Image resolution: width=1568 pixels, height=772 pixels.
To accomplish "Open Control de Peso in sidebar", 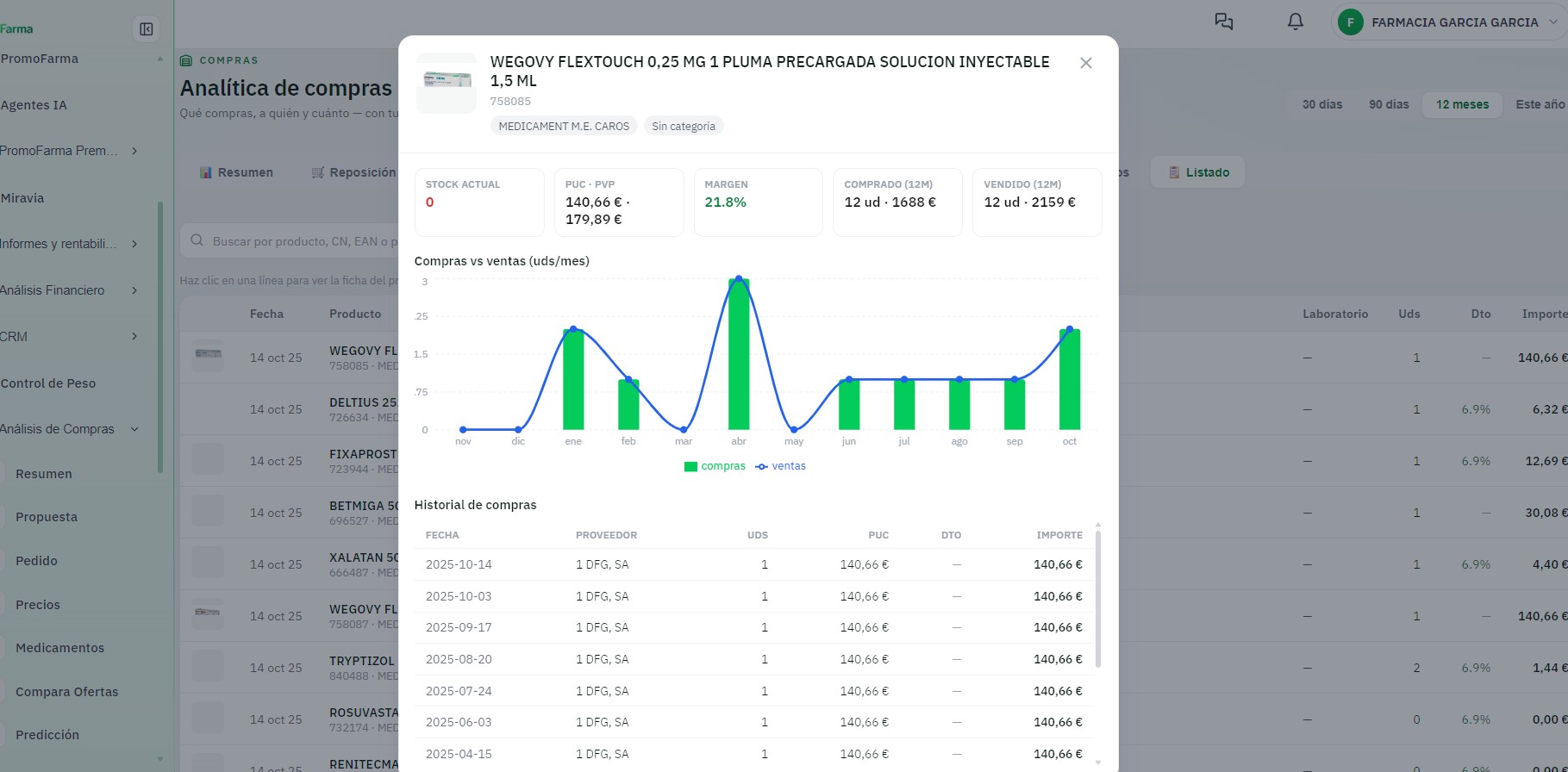I will click(48, 383).
